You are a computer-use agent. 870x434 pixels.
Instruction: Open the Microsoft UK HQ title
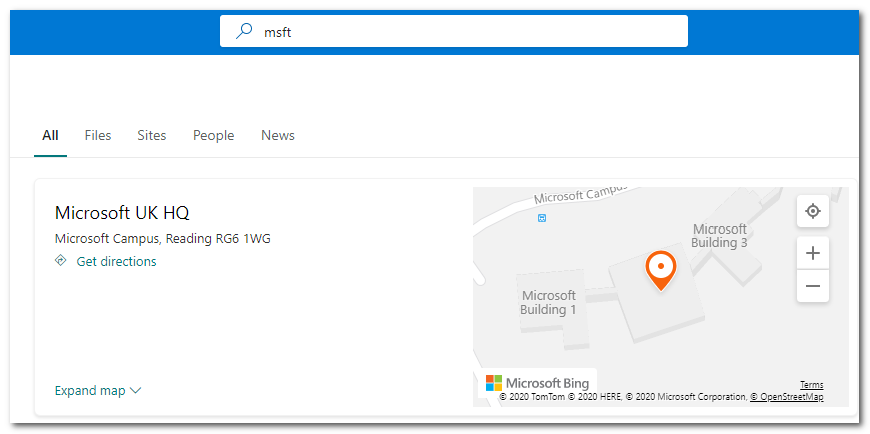tap(122, 212)
